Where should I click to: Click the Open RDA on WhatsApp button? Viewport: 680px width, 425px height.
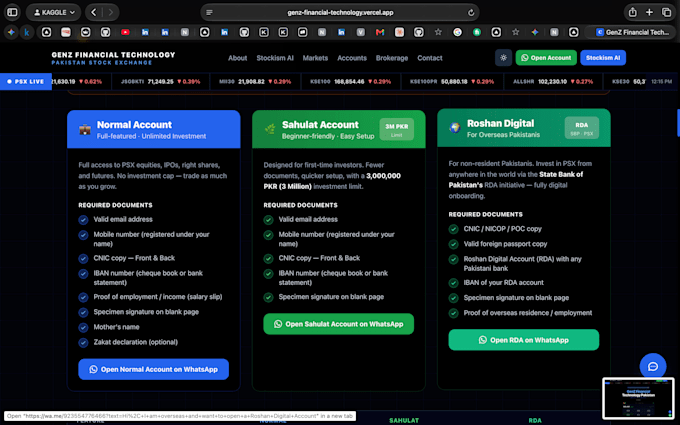tap(524, 340)
